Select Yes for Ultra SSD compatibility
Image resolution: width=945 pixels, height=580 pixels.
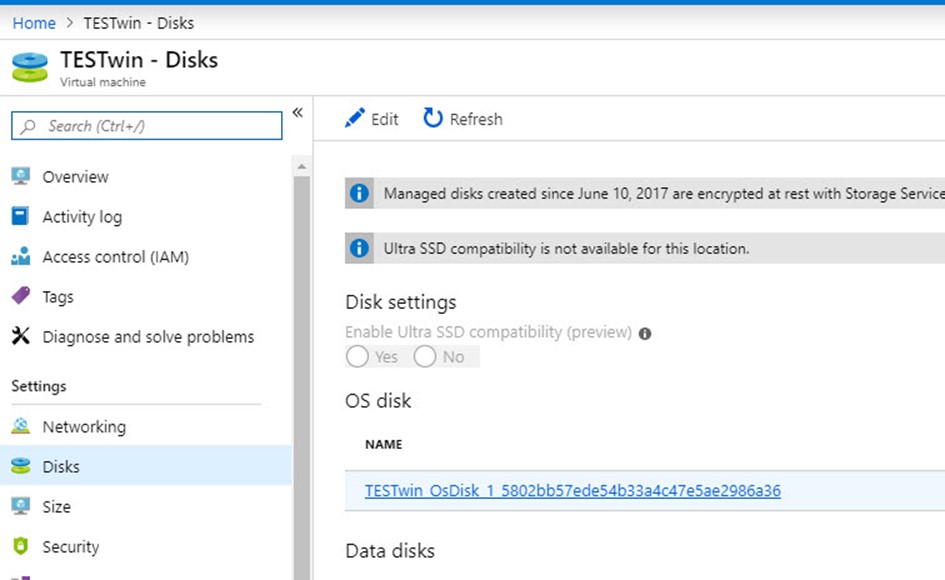pyautogui.click(x=357, y=357)
